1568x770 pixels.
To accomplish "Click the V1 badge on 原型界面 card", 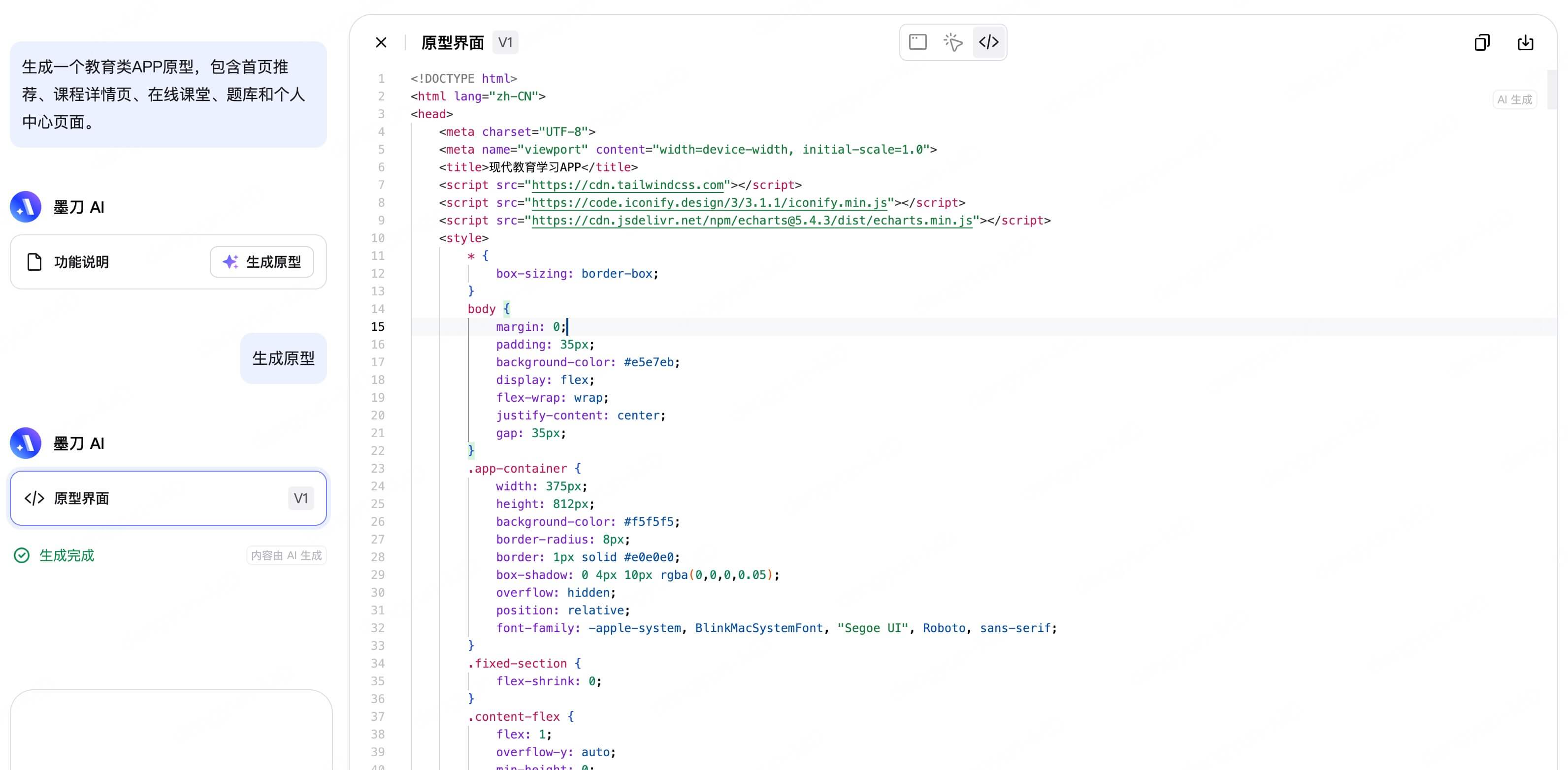I will point(301,499).
